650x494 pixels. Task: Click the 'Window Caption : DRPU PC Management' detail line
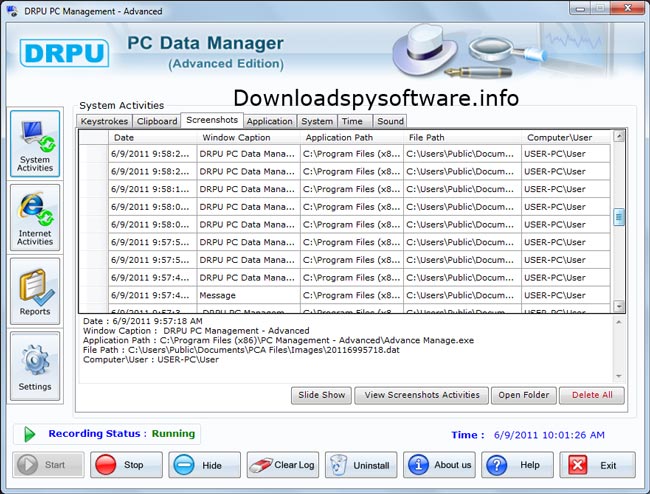pos(196,331)
